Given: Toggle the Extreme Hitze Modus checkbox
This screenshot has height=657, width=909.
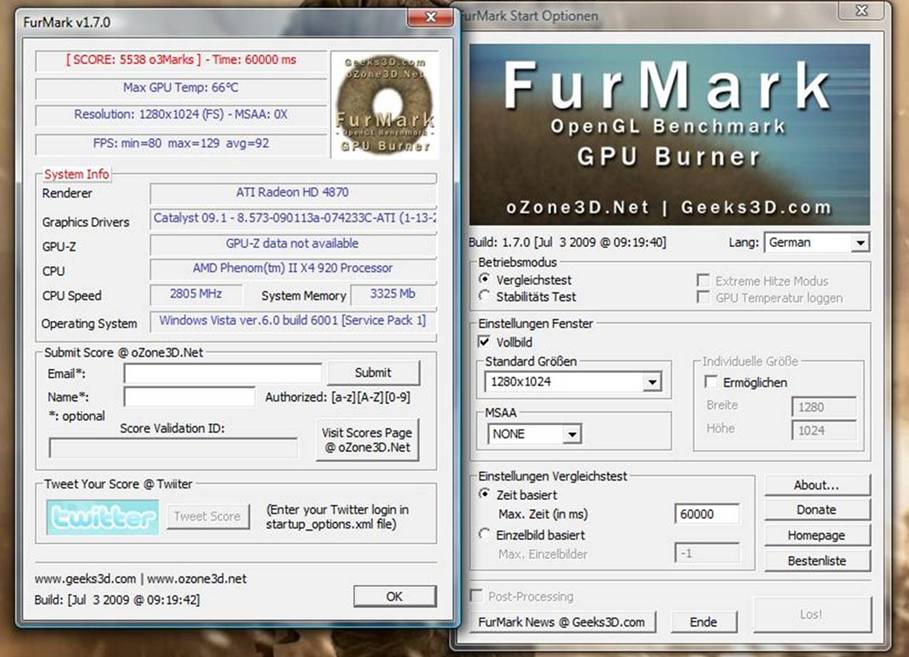Looking at the screenshot, I should (703, 281).
